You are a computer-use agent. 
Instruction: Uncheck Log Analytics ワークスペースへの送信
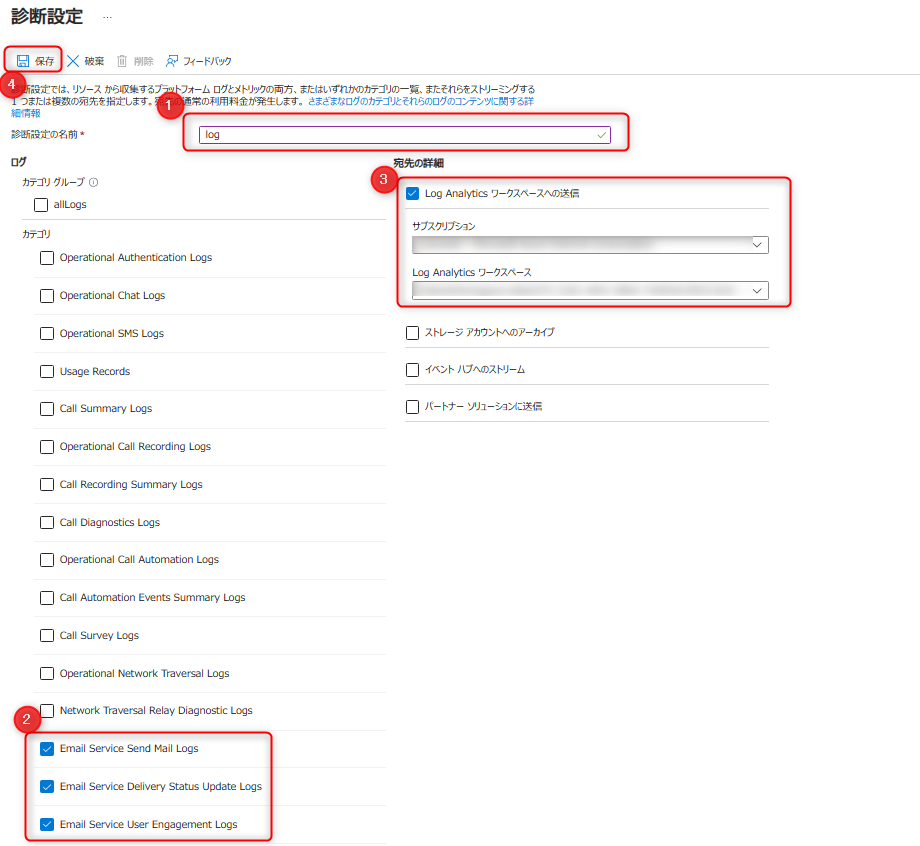coord(413,194)
